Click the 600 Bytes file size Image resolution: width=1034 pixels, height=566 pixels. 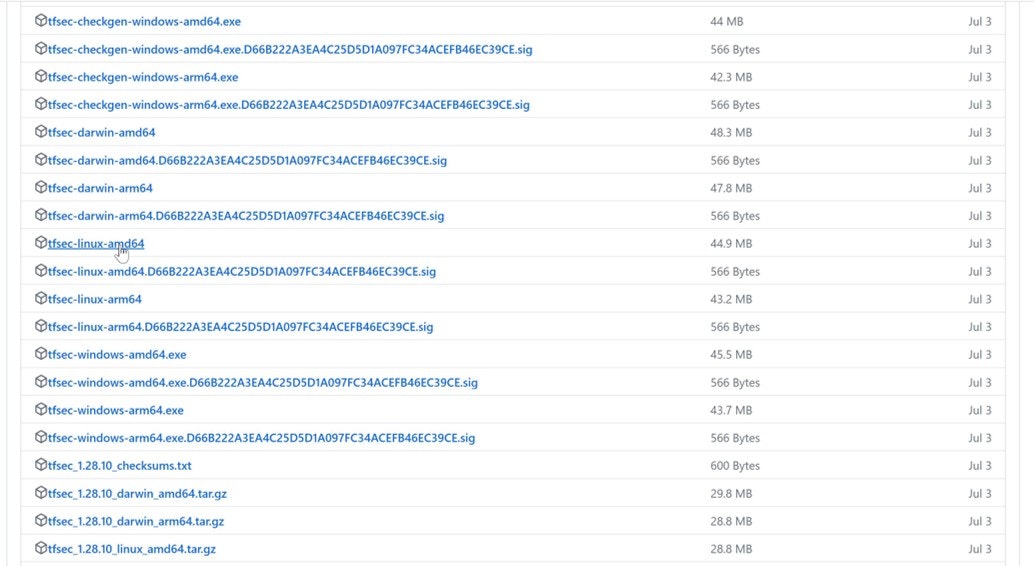coord(735,465)
